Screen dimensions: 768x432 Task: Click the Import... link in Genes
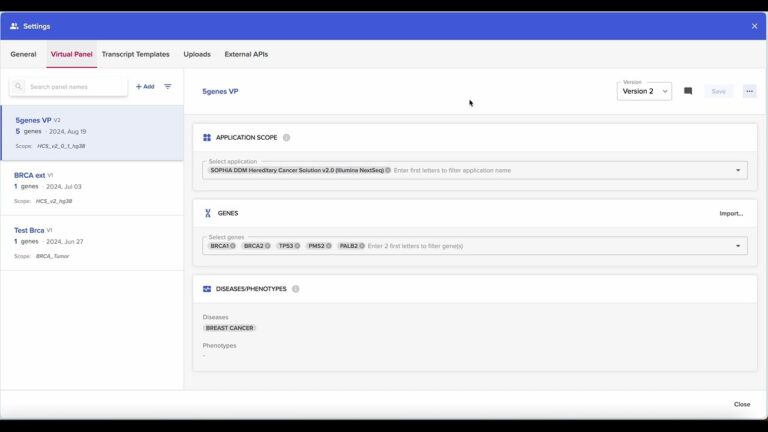(731, 213)
